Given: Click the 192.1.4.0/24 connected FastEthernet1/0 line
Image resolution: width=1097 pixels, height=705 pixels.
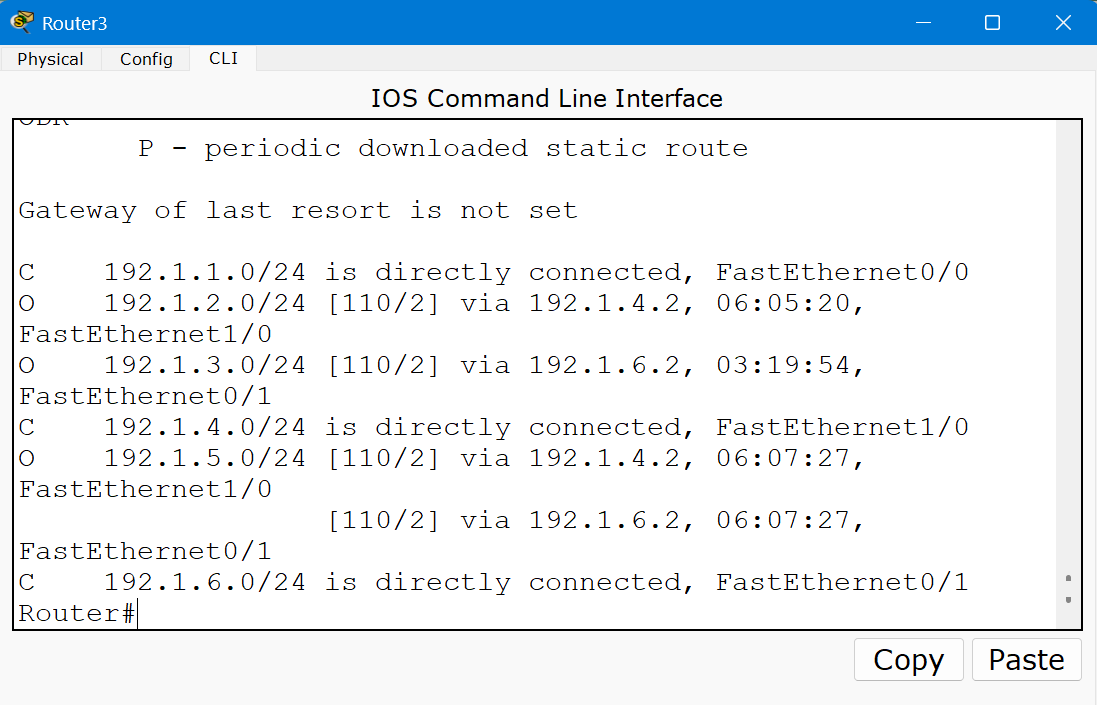Looking at the screenshot, I should [x=493, y=427].
